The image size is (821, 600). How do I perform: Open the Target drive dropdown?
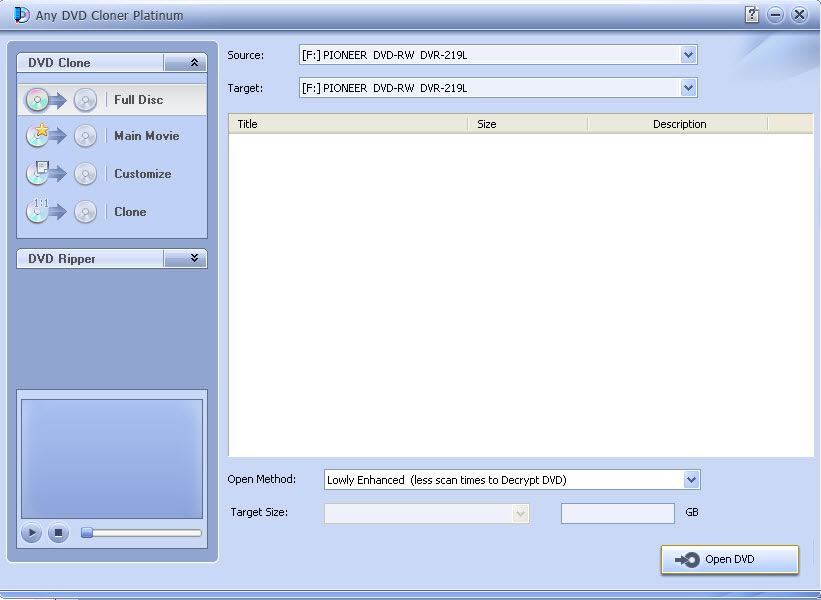point(688,87)
